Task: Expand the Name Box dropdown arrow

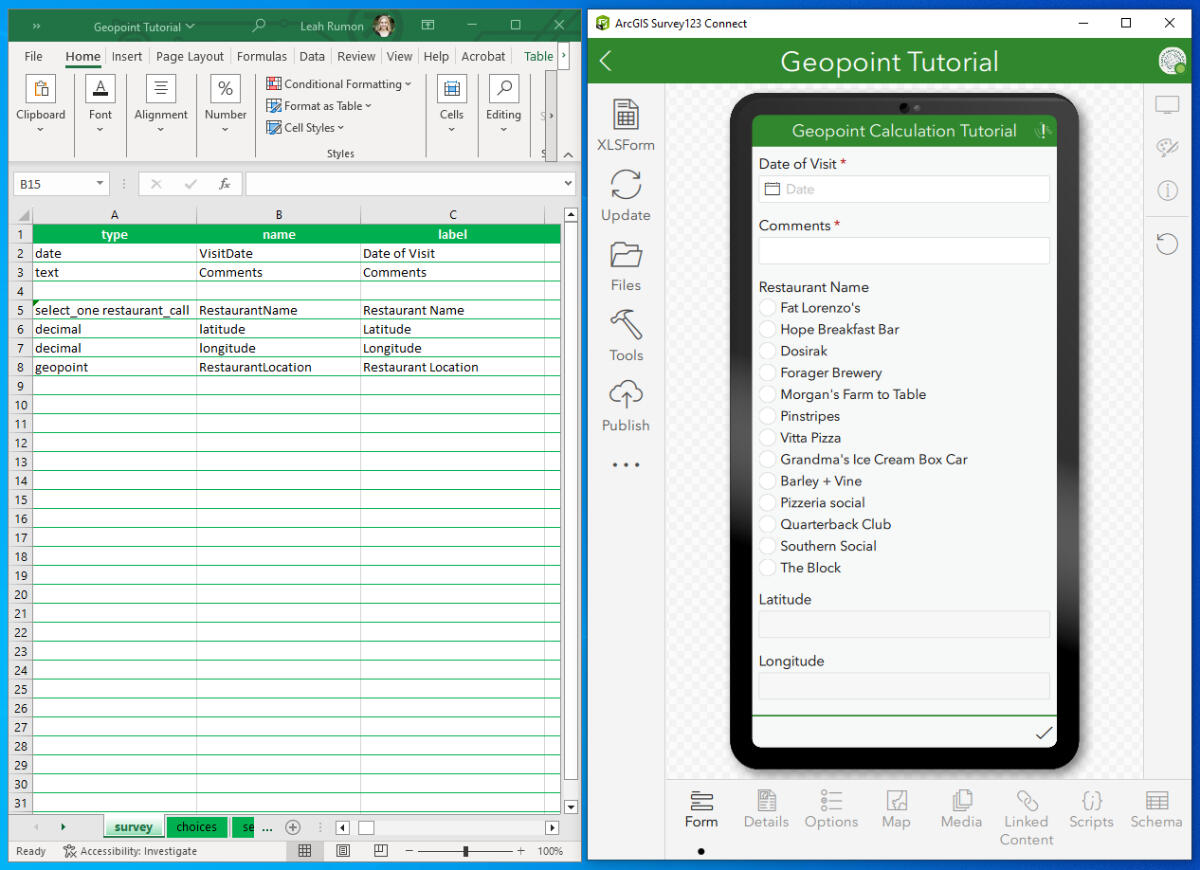Action: (x=100, y=184)
